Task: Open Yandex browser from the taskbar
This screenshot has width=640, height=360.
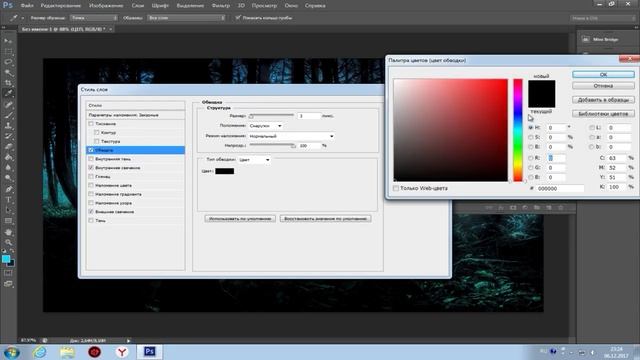Action: [x=122, y=351]
